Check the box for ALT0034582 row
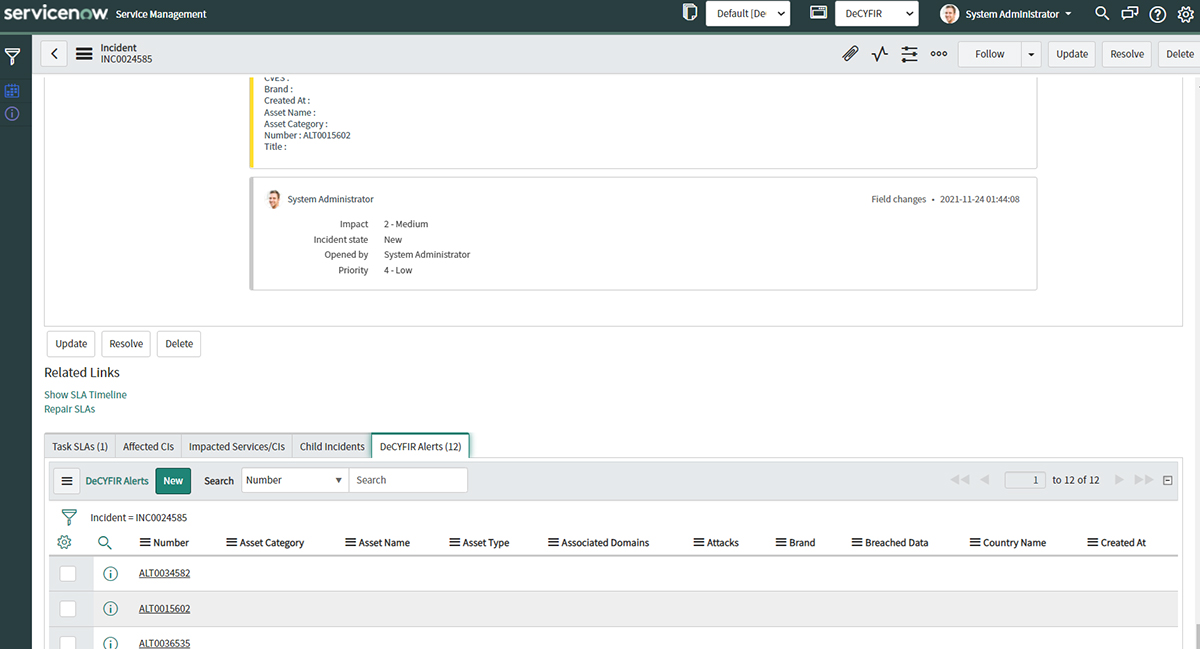 click(68, 573)
